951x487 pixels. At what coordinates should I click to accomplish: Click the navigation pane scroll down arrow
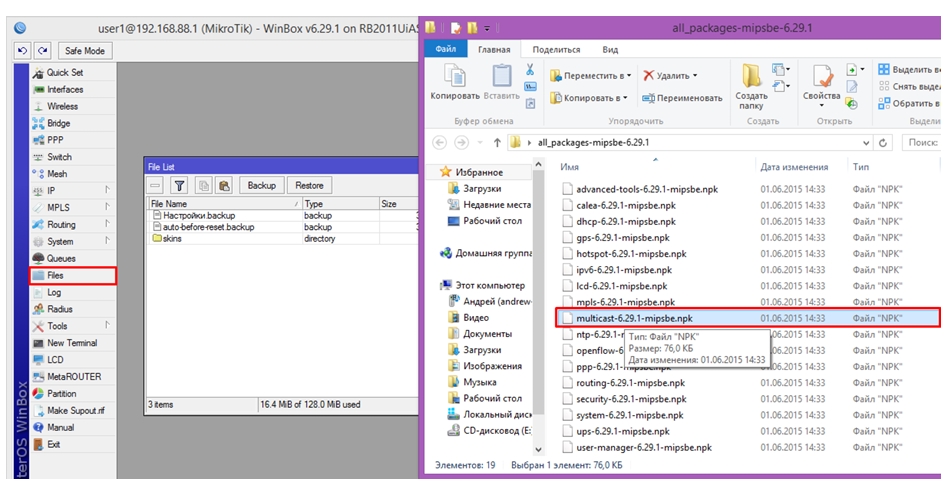tap(539, 449)
